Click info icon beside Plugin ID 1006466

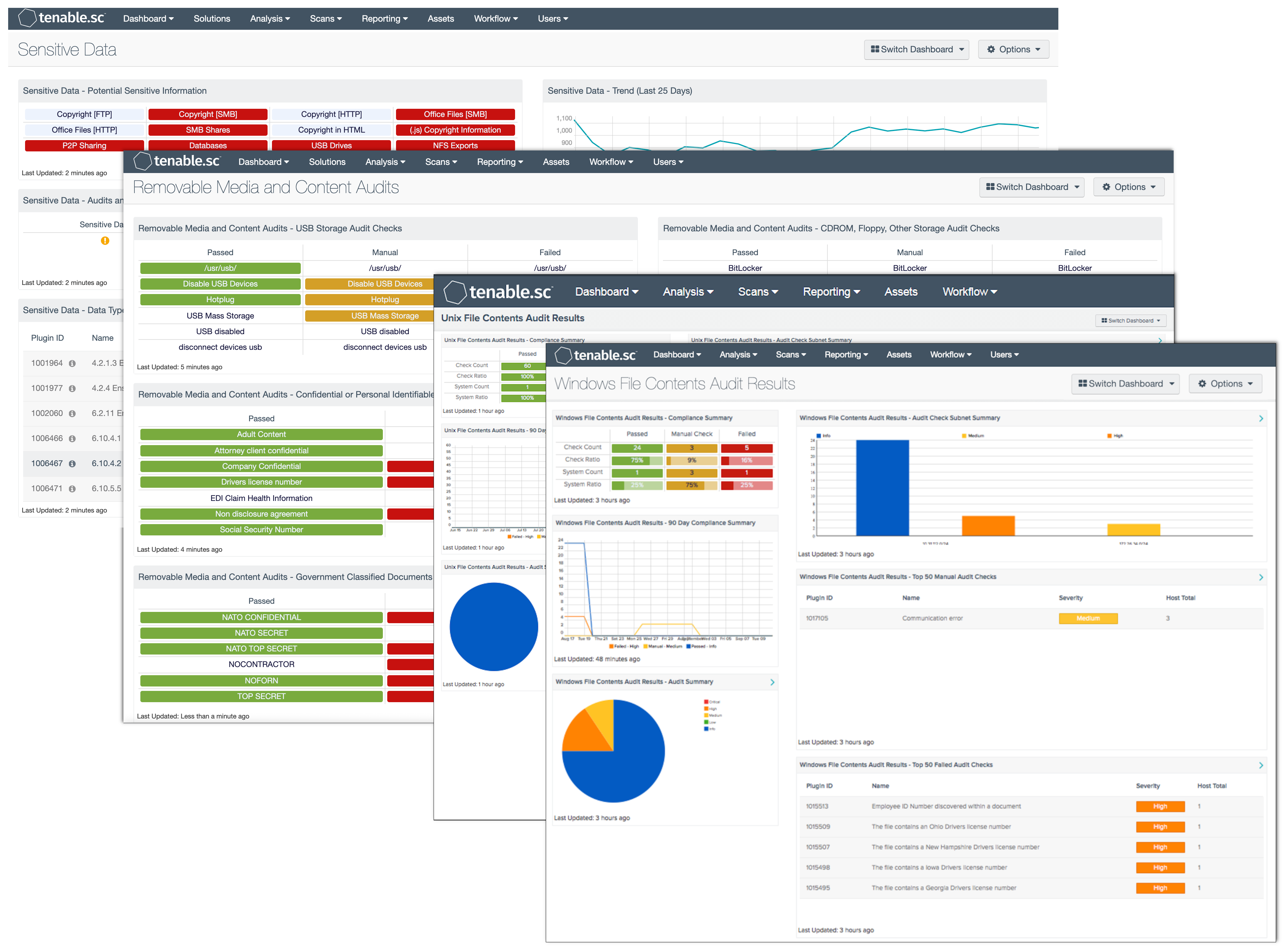tap(72, 439)
